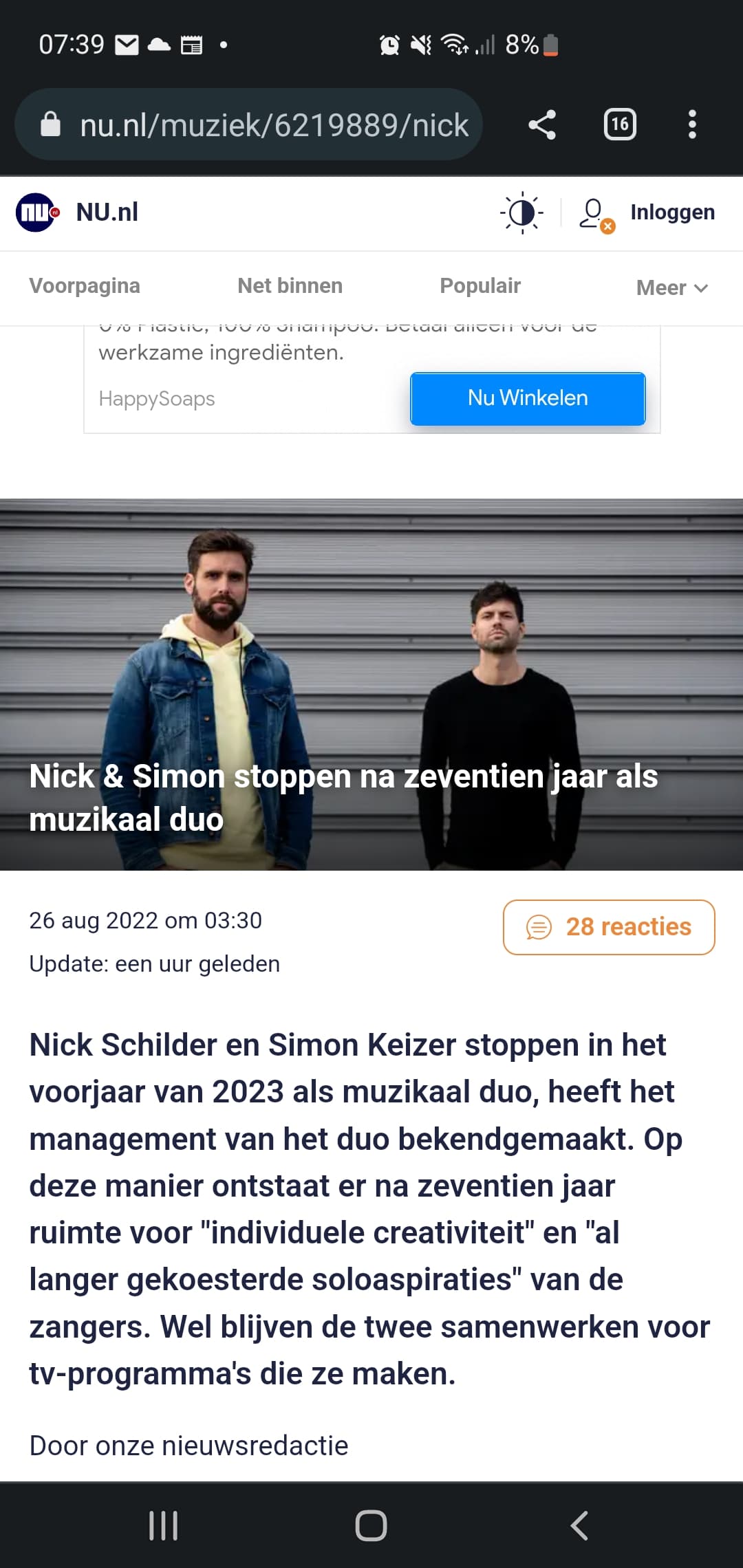Viewport: 743px width, 1568px height.
Task: Open the 28 reacties comments button
Action: pos(609,927)
